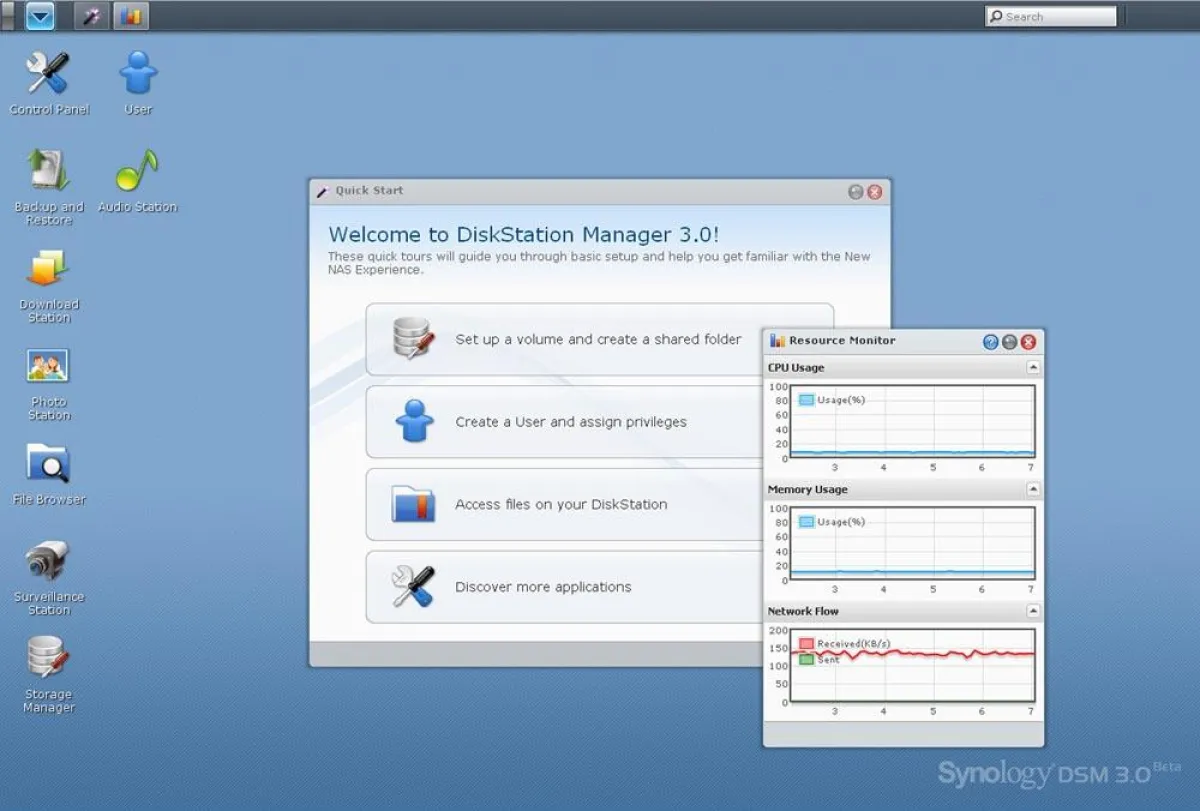Open the Control Panel desktop icon
This screenshot has width=1200, height=811.
(48, 76)
